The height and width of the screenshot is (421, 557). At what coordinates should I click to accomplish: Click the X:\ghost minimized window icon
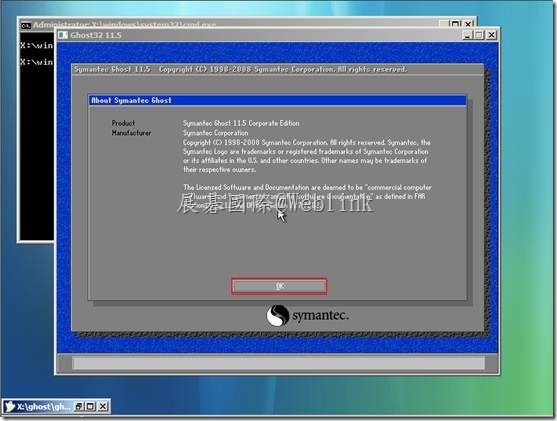9,406
